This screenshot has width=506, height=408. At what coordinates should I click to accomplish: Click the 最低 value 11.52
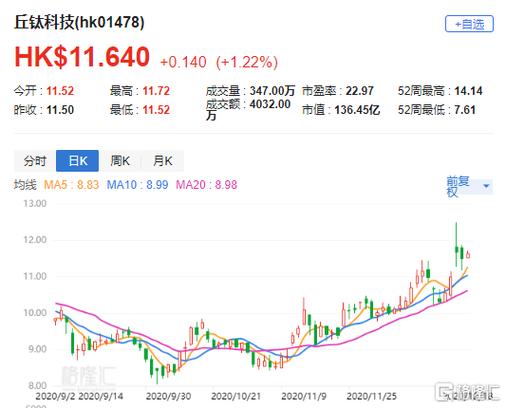point(156,110)
